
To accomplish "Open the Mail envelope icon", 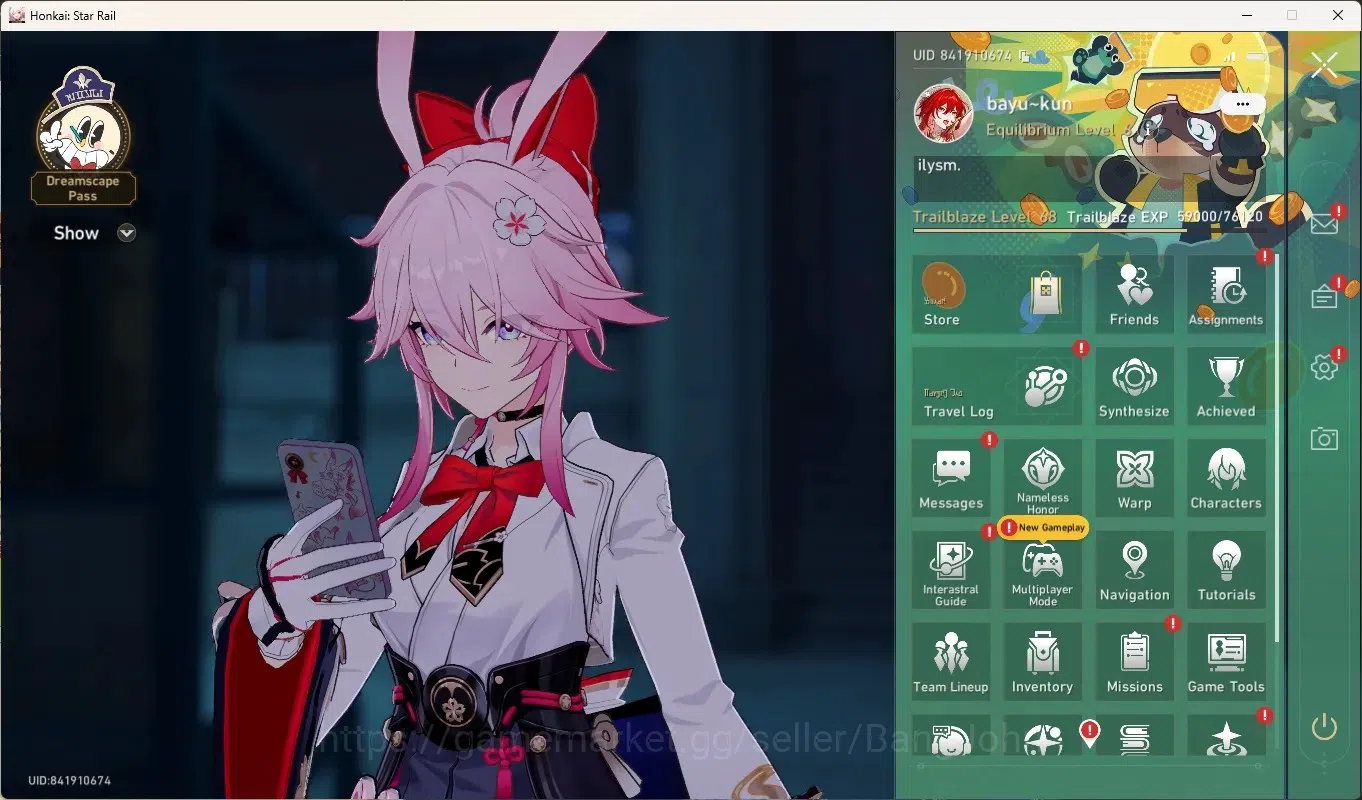I will [1324, 223].
